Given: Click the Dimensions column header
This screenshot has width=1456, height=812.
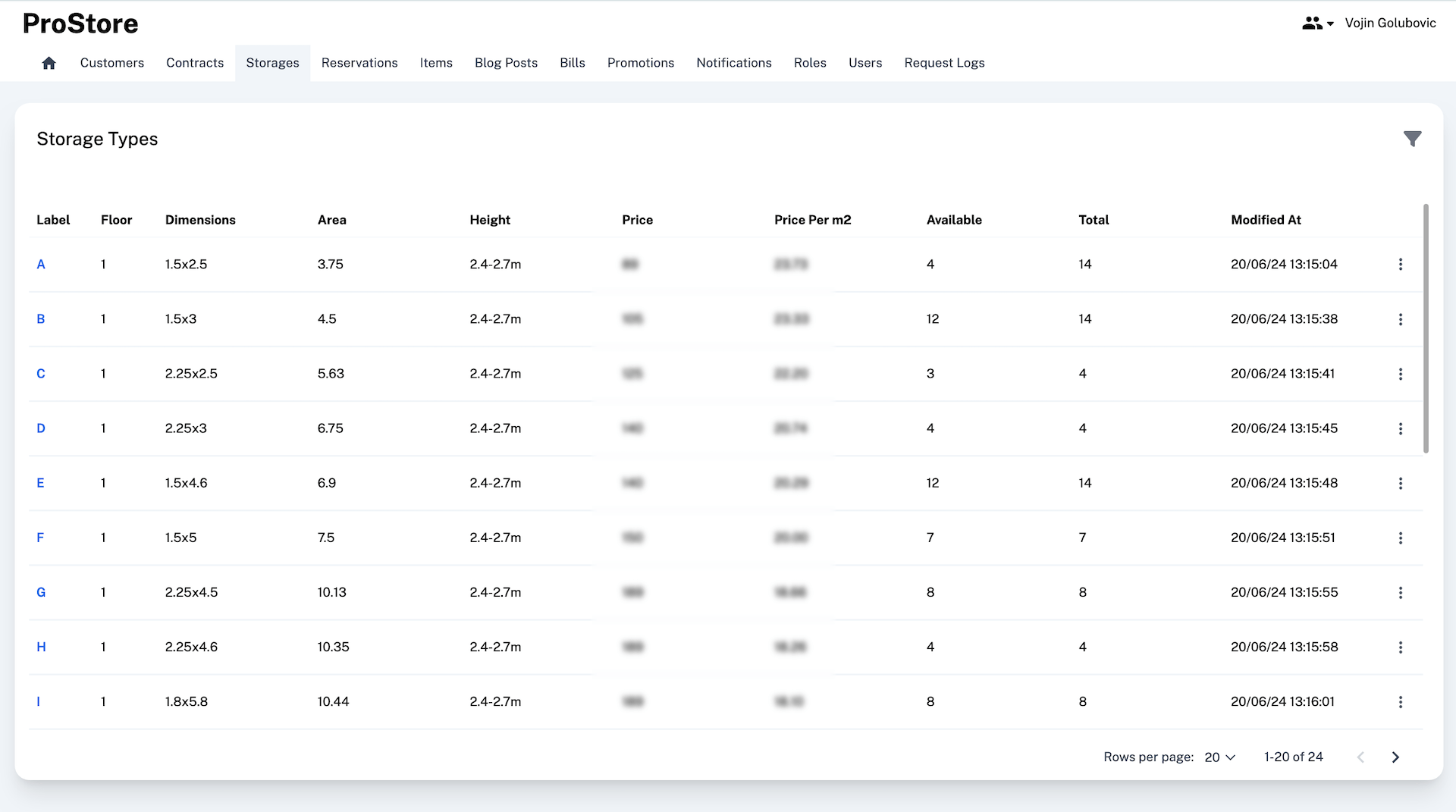Looking at the screenshot, I should (200, 220).
